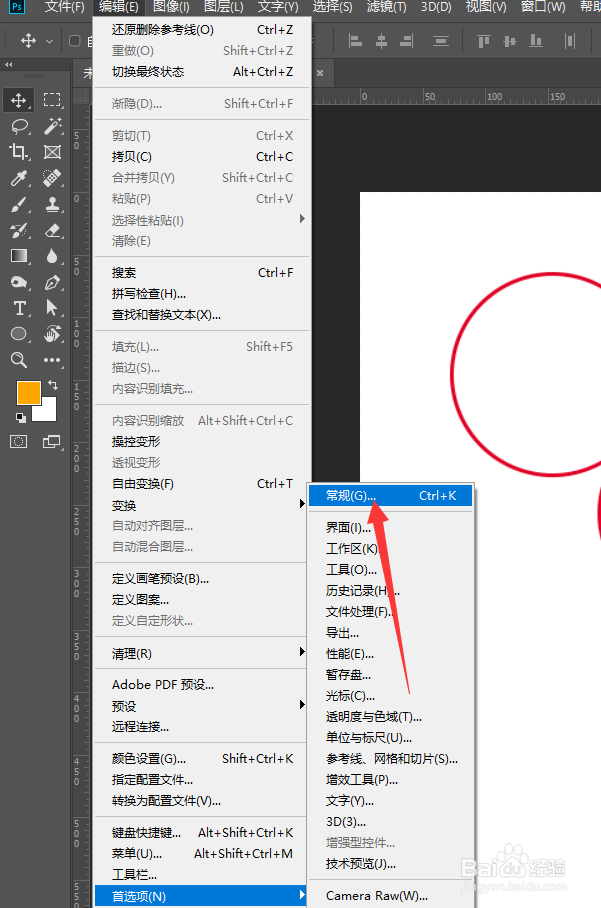Choose 还原删除参考线(O) in edit menu
The image size is (601, 908).
[202, 30]
